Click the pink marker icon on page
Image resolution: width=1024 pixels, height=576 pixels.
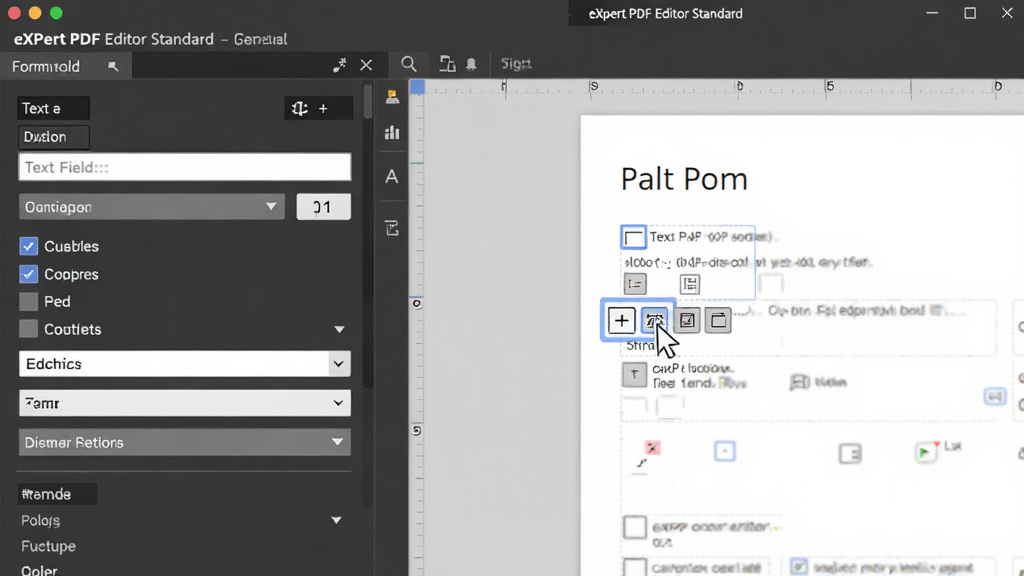pyautogui.click(x=652, y=447)
